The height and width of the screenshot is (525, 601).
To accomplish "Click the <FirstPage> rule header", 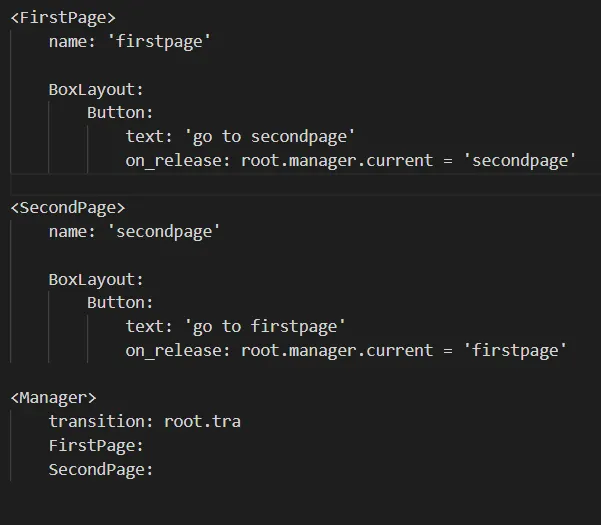I will coord(63,17).
